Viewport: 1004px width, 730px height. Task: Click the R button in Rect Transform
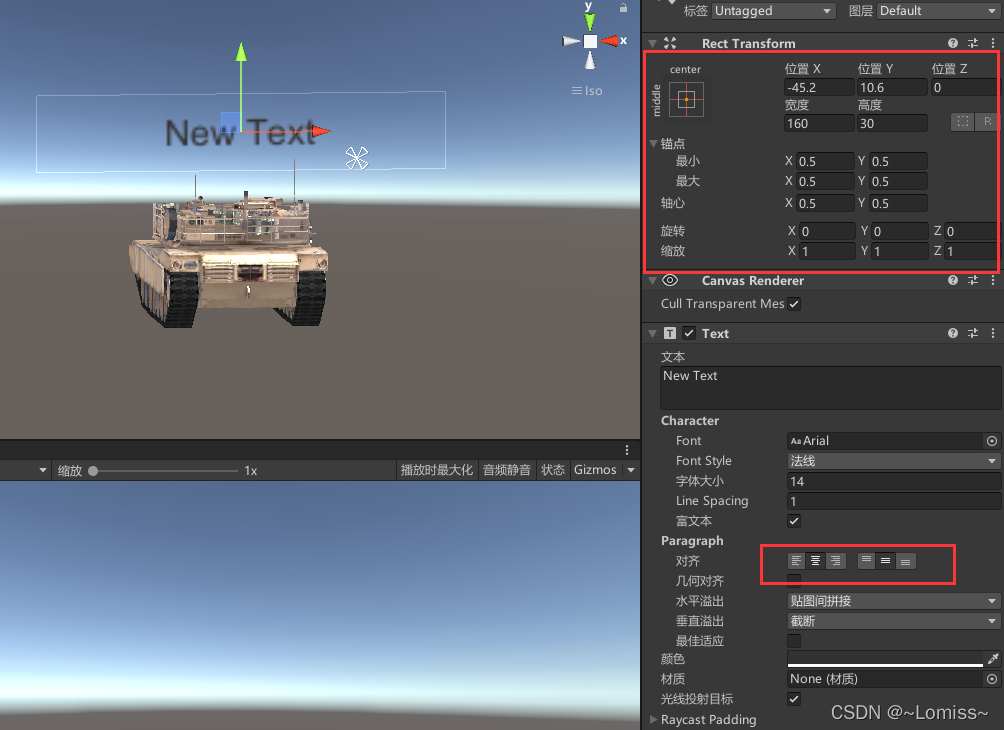point(986,121)
